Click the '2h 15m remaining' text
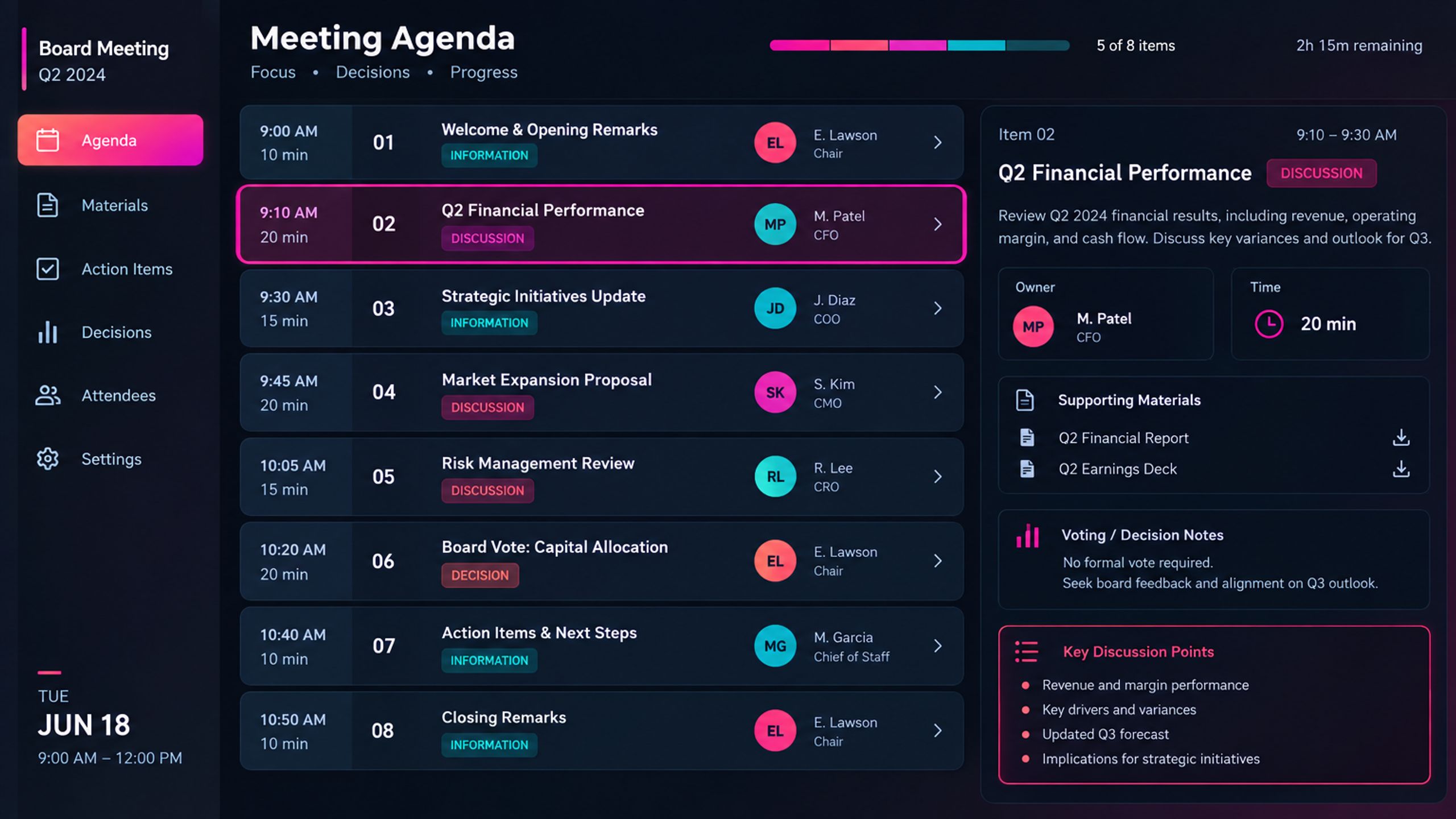This screenshot has width=1456, height=819. (1359, 45)
